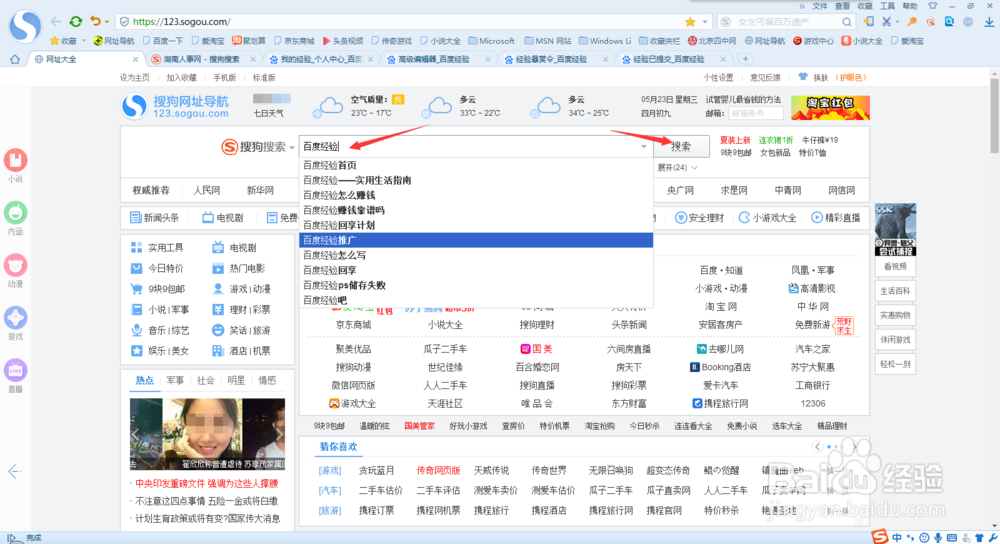Click the yellow bookmark star in address bar
Image resolution: width=1000 pixels, height=544 pixels.
[690, 22]
